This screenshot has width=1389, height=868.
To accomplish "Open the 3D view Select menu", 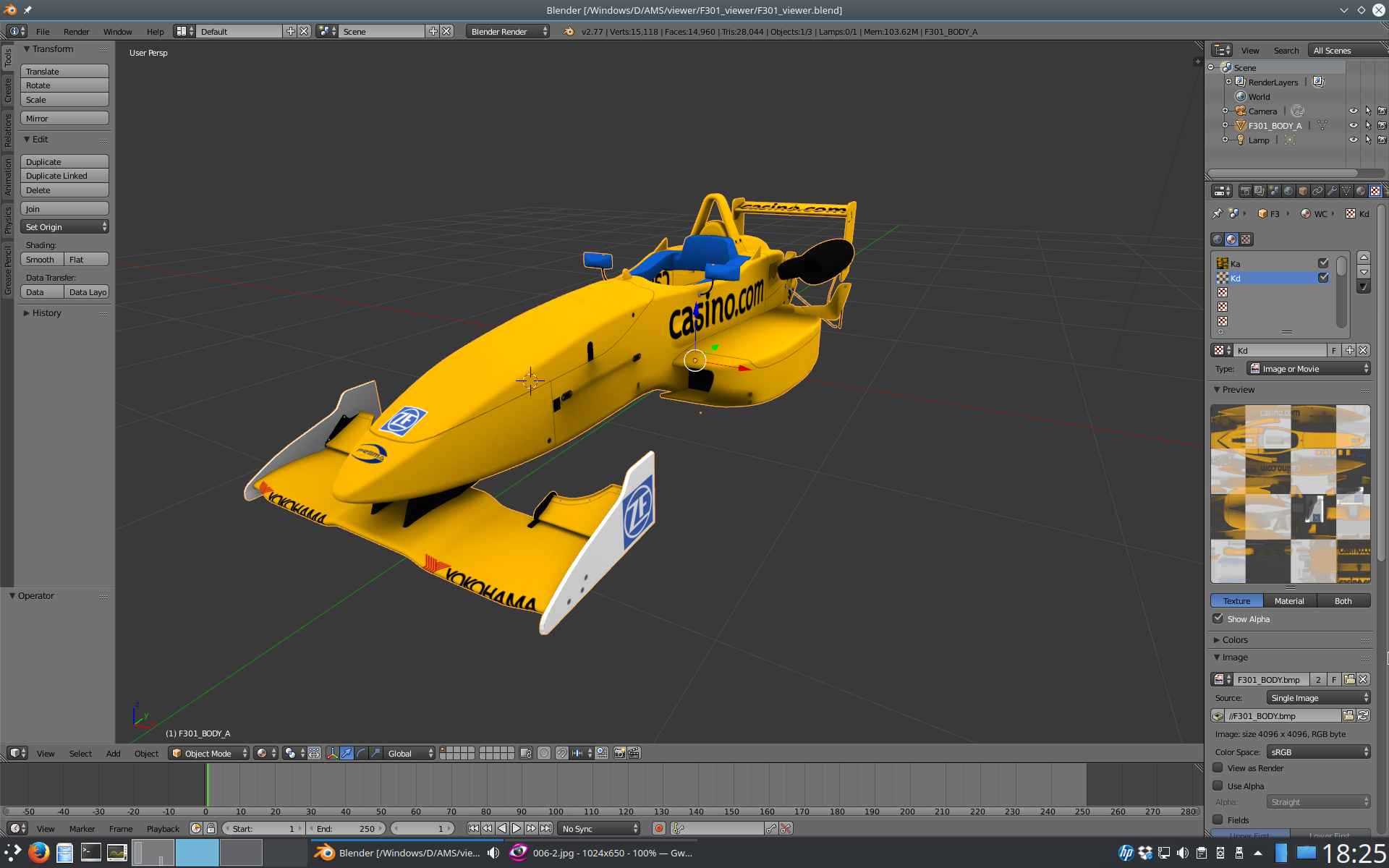I will 80,753.
